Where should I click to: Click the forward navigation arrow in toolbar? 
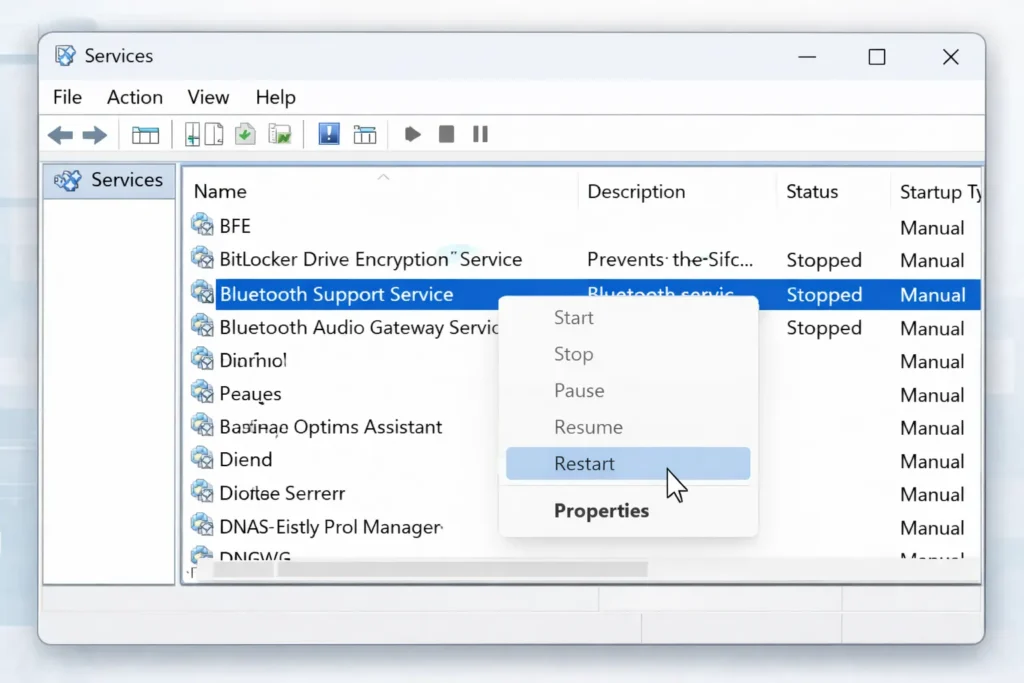coord(92,133)
